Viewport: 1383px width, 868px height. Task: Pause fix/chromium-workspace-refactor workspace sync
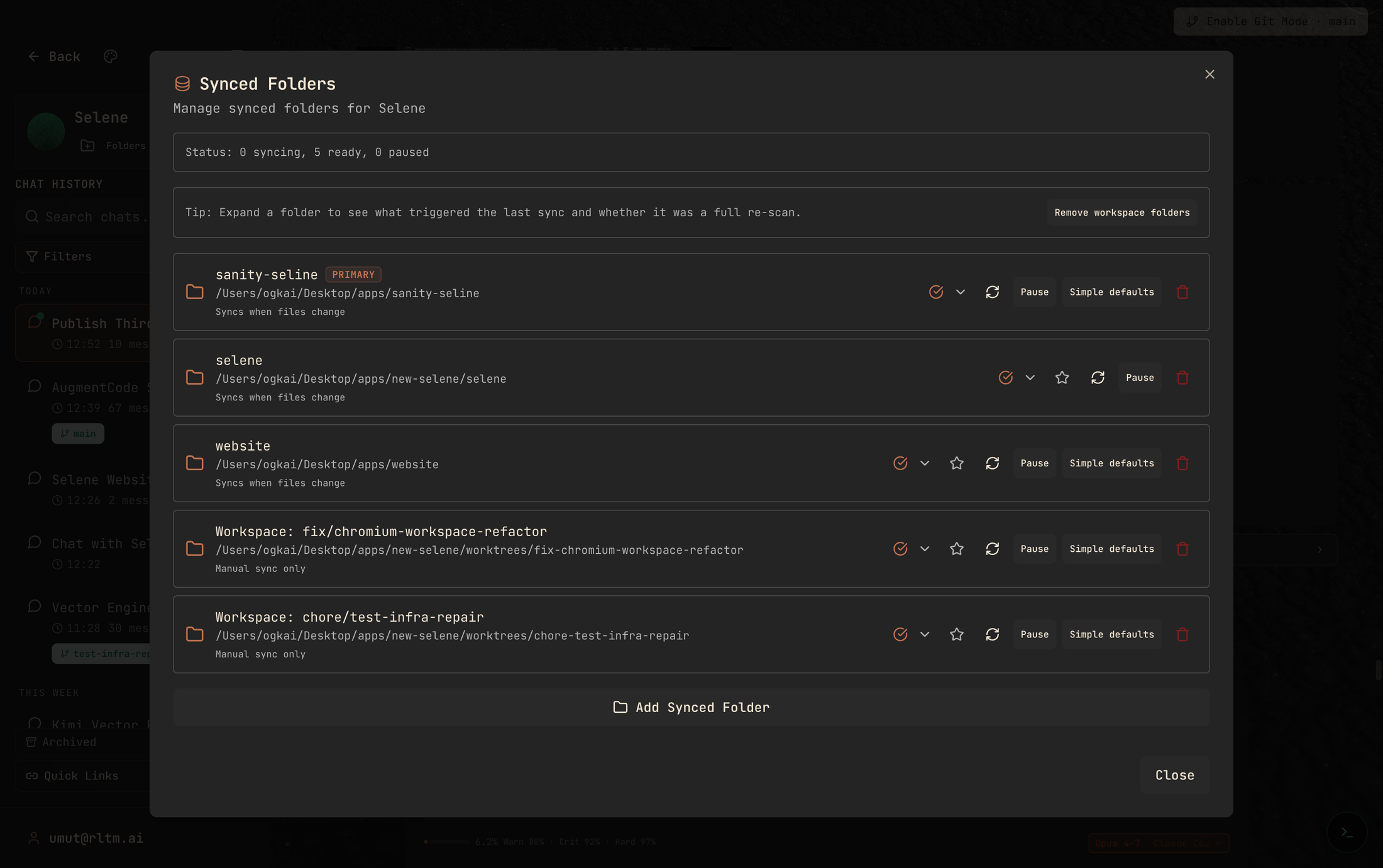tap(1035, 549)
